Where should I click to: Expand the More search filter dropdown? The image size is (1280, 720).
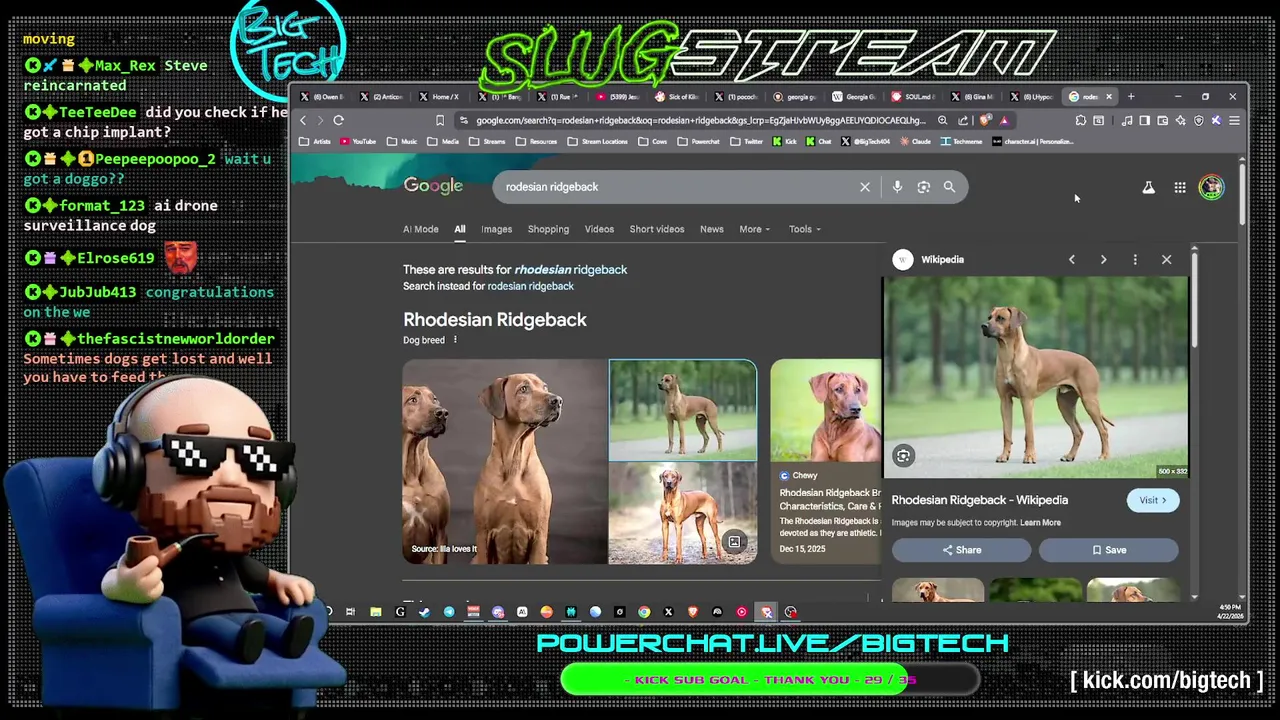click(x=754, y=229)
